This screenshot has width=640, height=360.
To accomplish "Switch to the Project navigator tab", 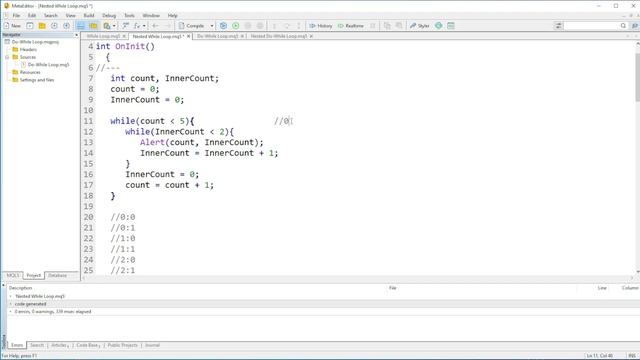I will [x=33, y=276].
